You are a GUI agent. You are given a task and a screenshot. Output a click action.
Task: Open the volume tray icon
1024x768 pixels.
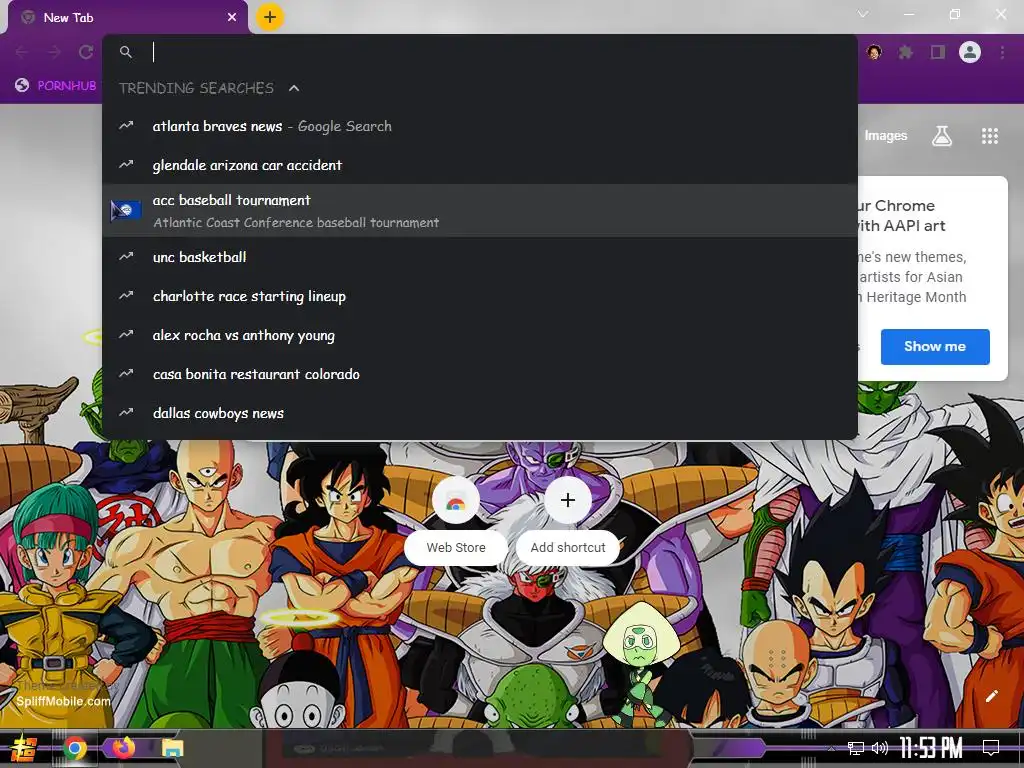tap(880, 748)
